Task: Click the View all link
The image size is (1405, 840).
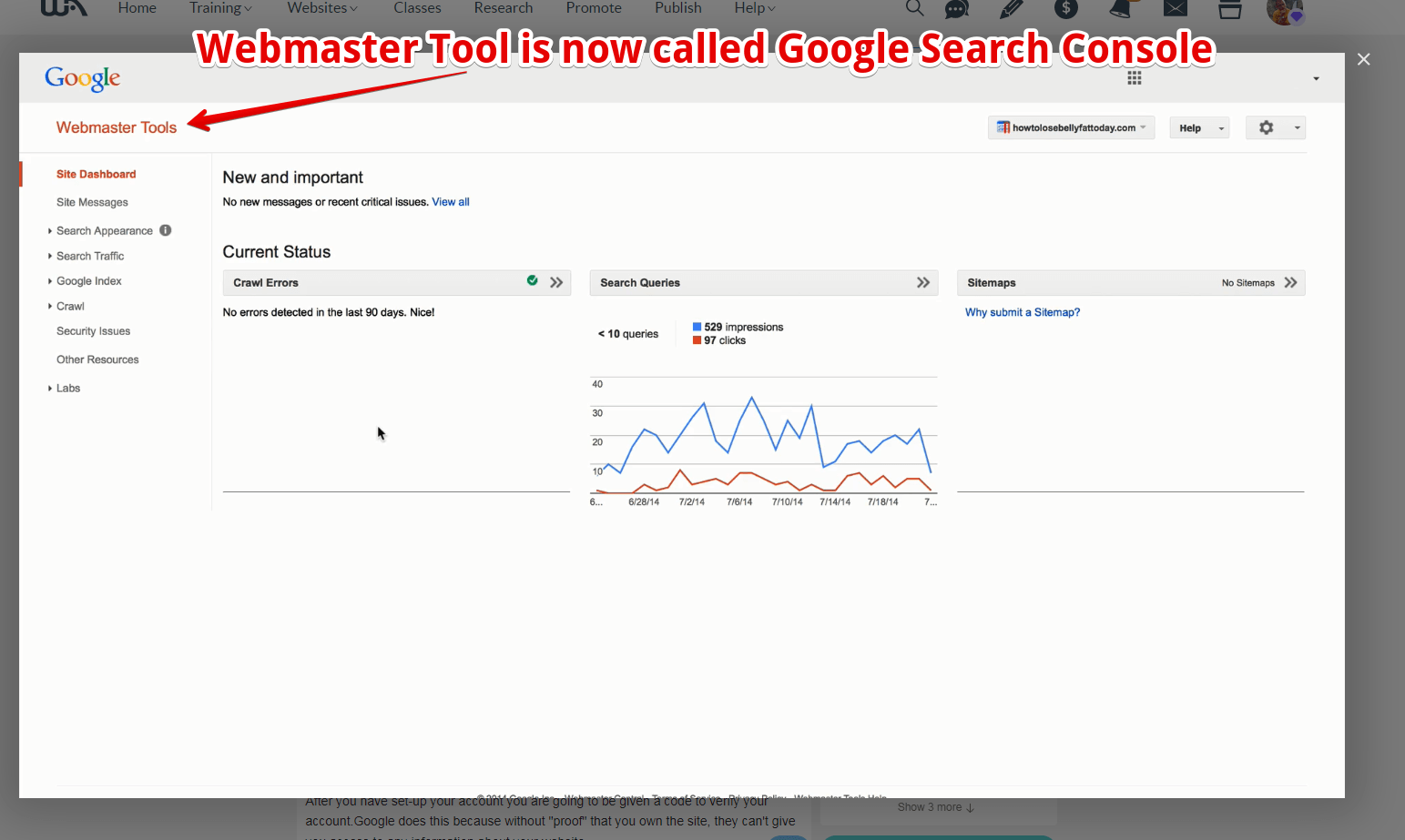Action: pyautogui.click(x=451, y=202)
